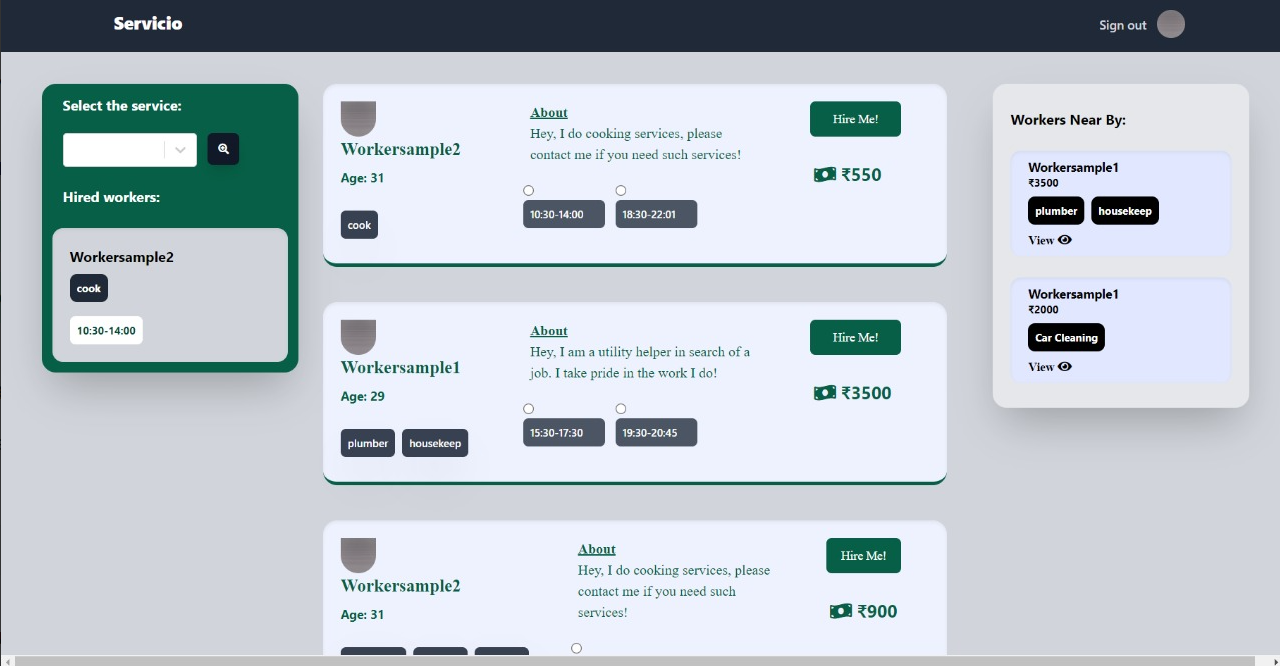Click the user avatar next to Sign out
The width and height of the screenshot is (1280, 666).
(x=1171, y=24)
